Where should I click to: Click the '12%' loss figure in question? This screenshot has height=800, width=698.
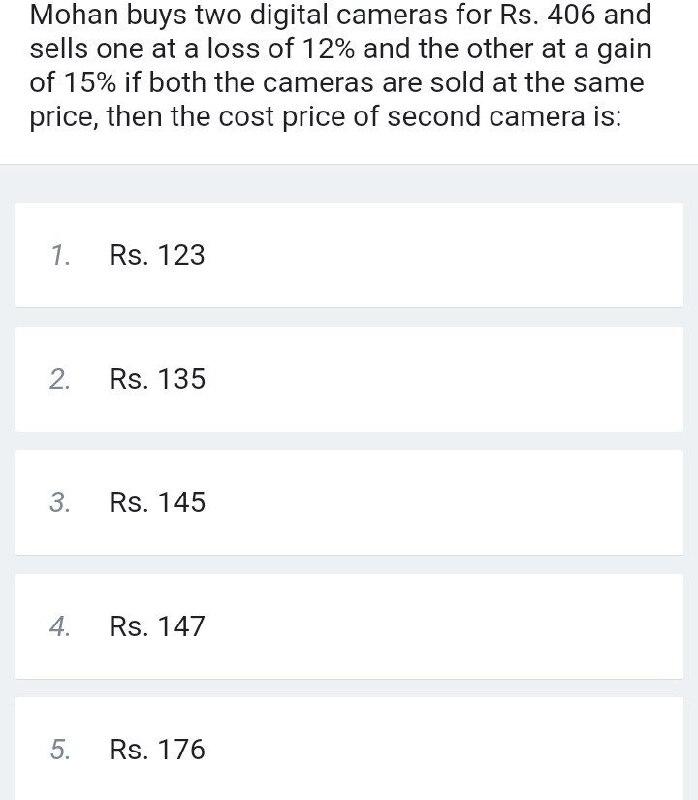pos(329,49)
